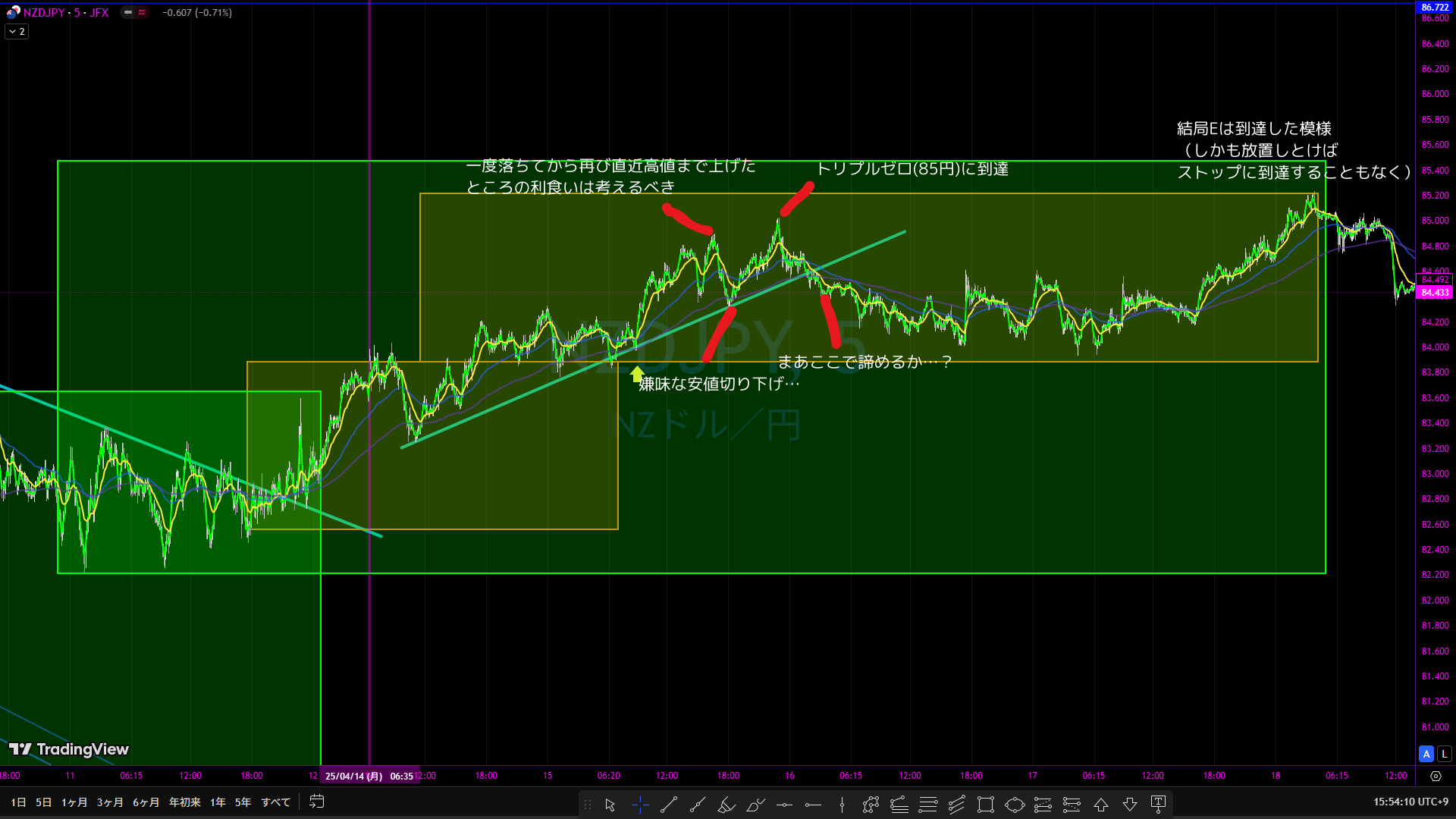This screenshot has width=1456, height=819.
Task: Toggle auto scale button A
Action: [x=1426, y=754]
